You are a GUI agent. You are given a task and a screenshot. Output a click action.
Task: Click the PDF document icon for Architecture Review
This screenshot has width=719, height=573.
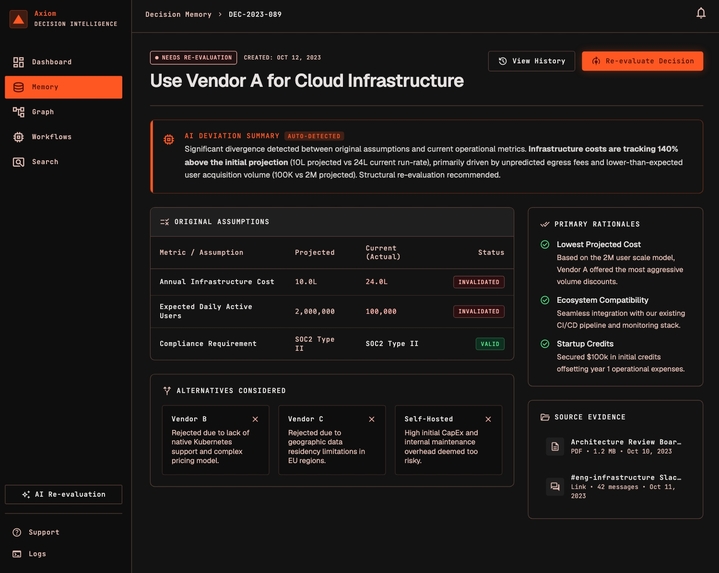[x=555, y=446]
